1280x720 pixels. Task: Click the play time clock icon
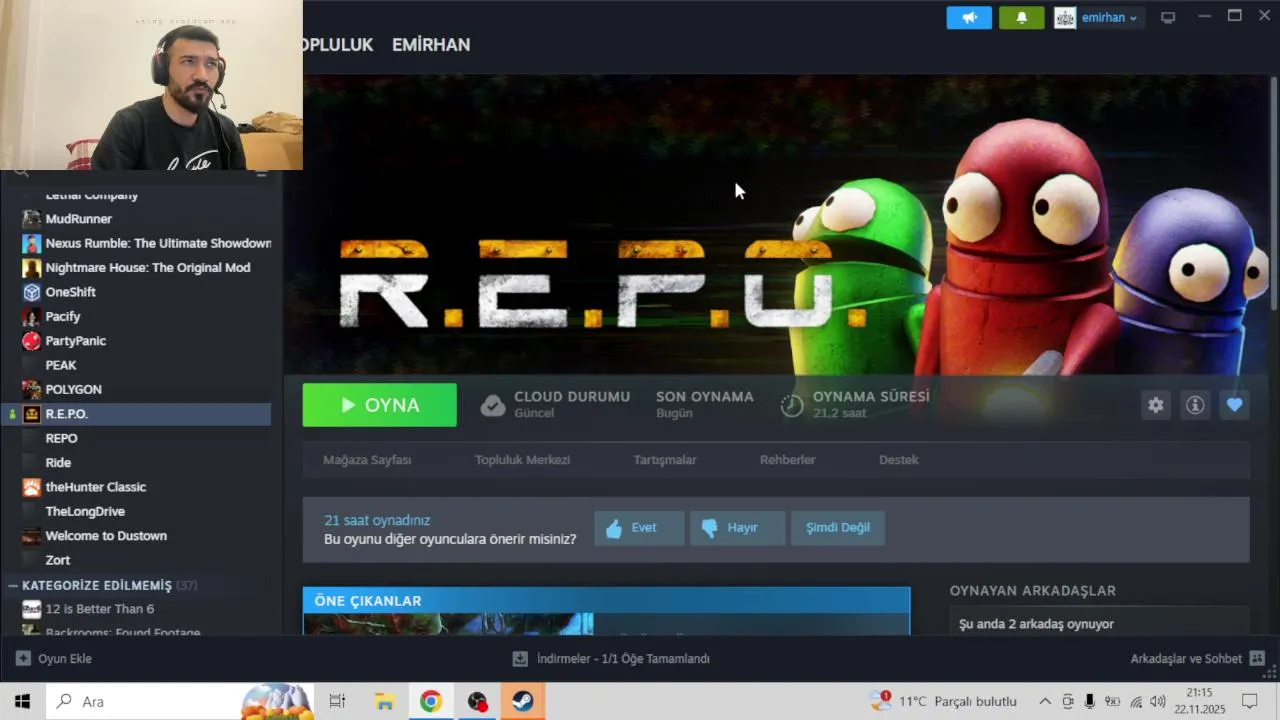(x=792, y=405)
